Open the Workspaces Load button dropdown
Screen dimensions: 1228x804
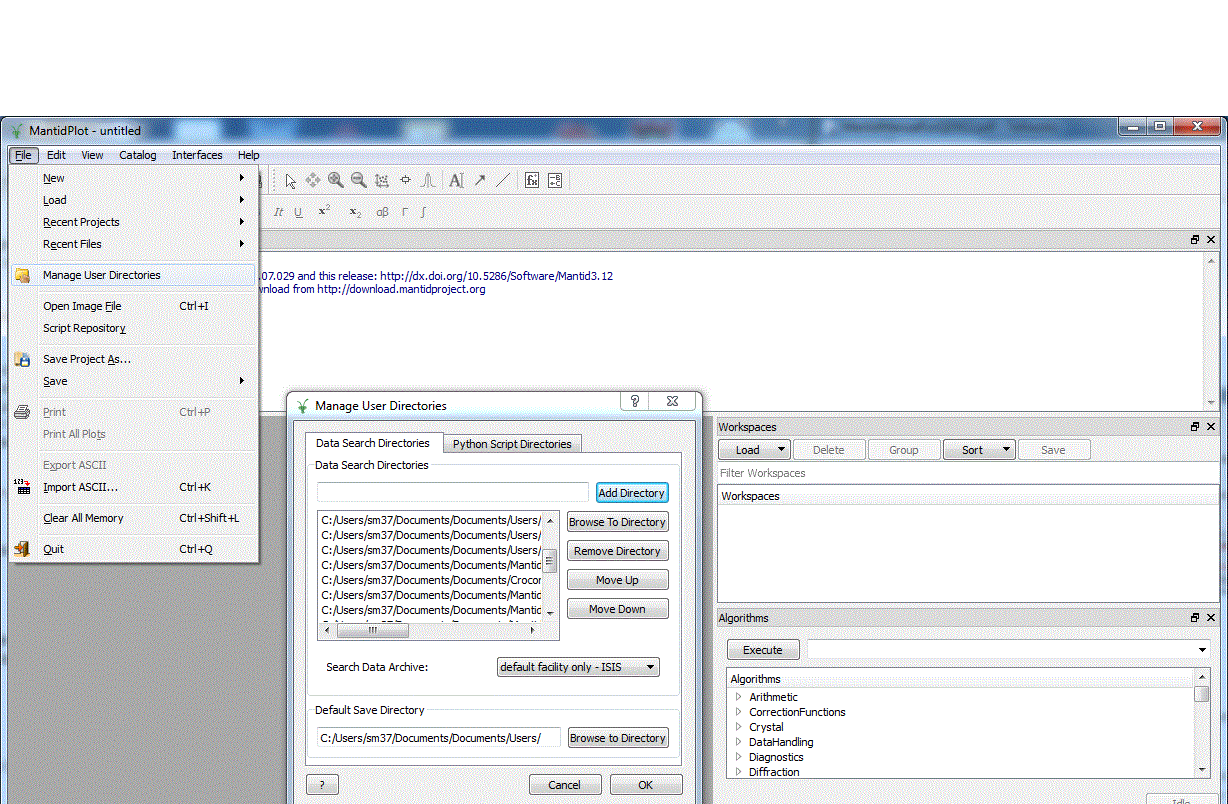tap(782, 450)
